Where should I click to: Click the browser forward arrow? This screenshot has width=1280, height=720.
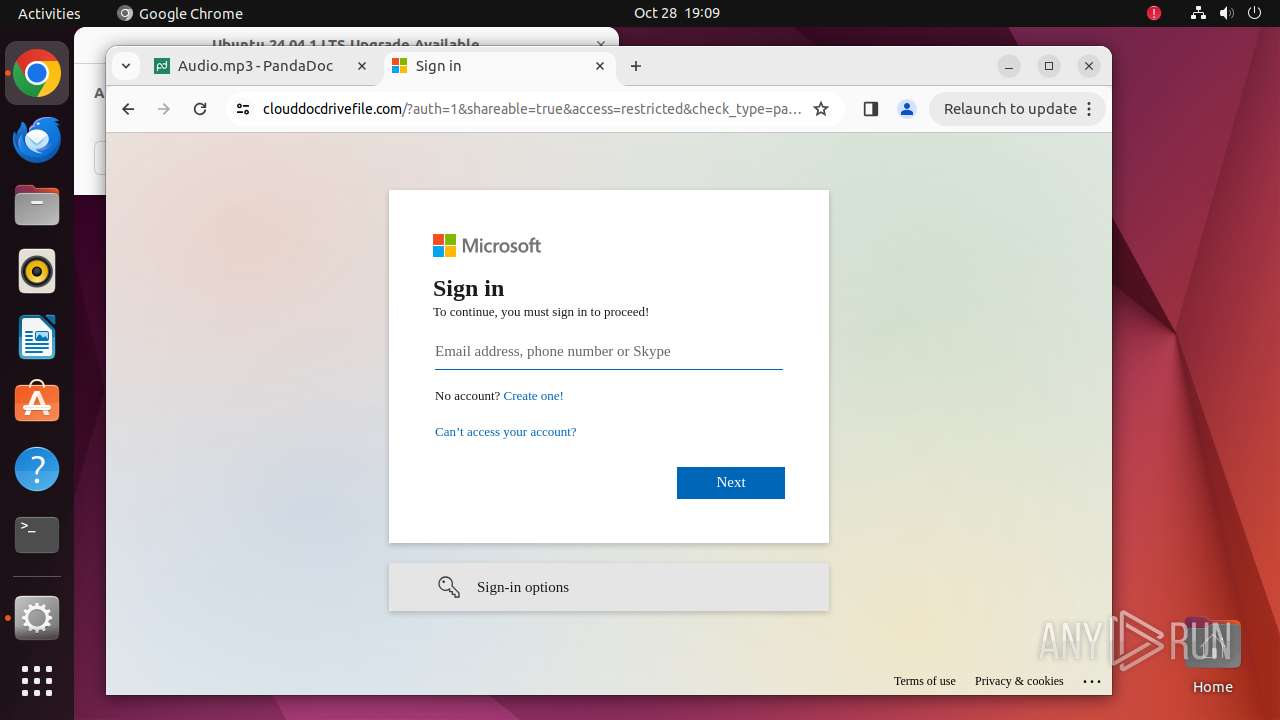(x=164, y=109)
